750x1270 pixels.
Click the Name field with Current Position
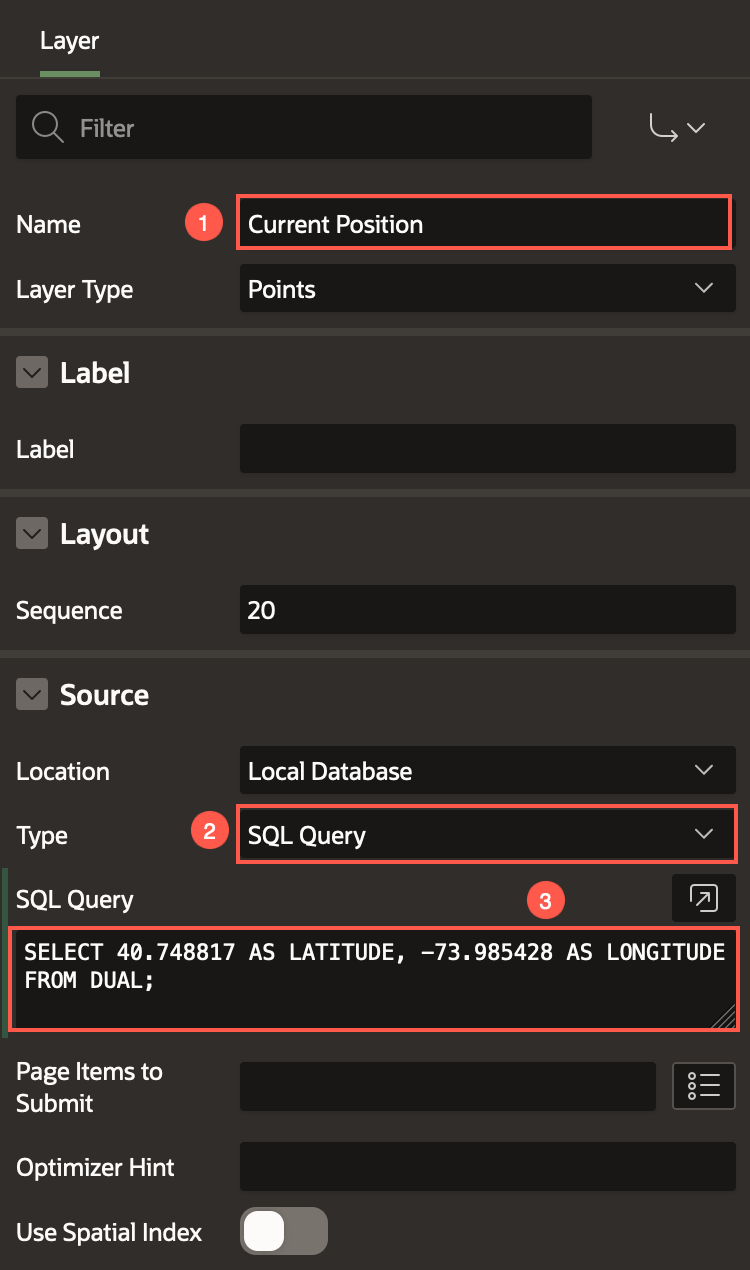pyautogui.click(x=485, y=224)
